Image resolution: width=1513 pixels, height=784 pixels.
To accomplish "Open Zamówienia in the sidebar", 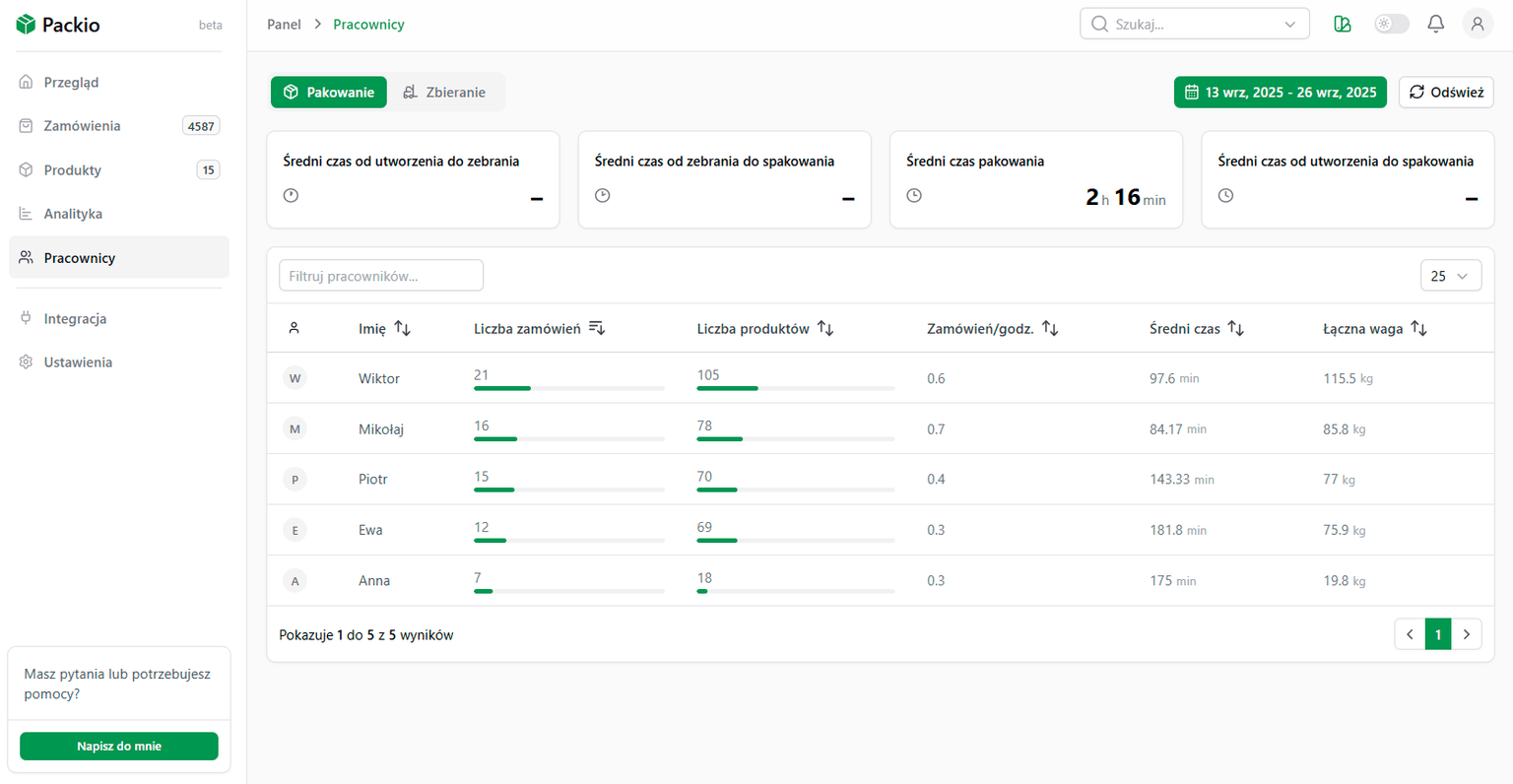I will [82, 126].
